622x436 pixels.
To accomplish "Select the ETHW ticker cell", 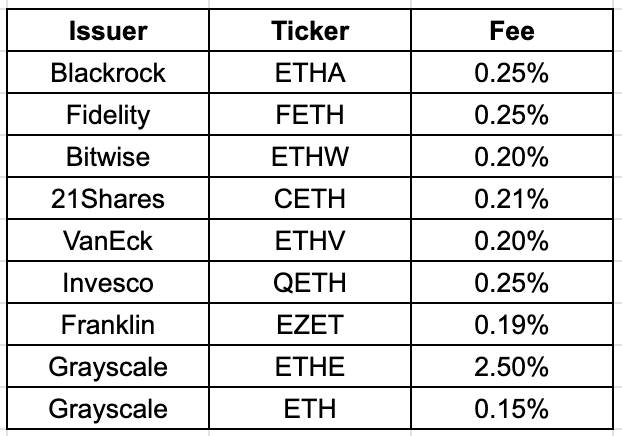I will (x=310, y=156).
